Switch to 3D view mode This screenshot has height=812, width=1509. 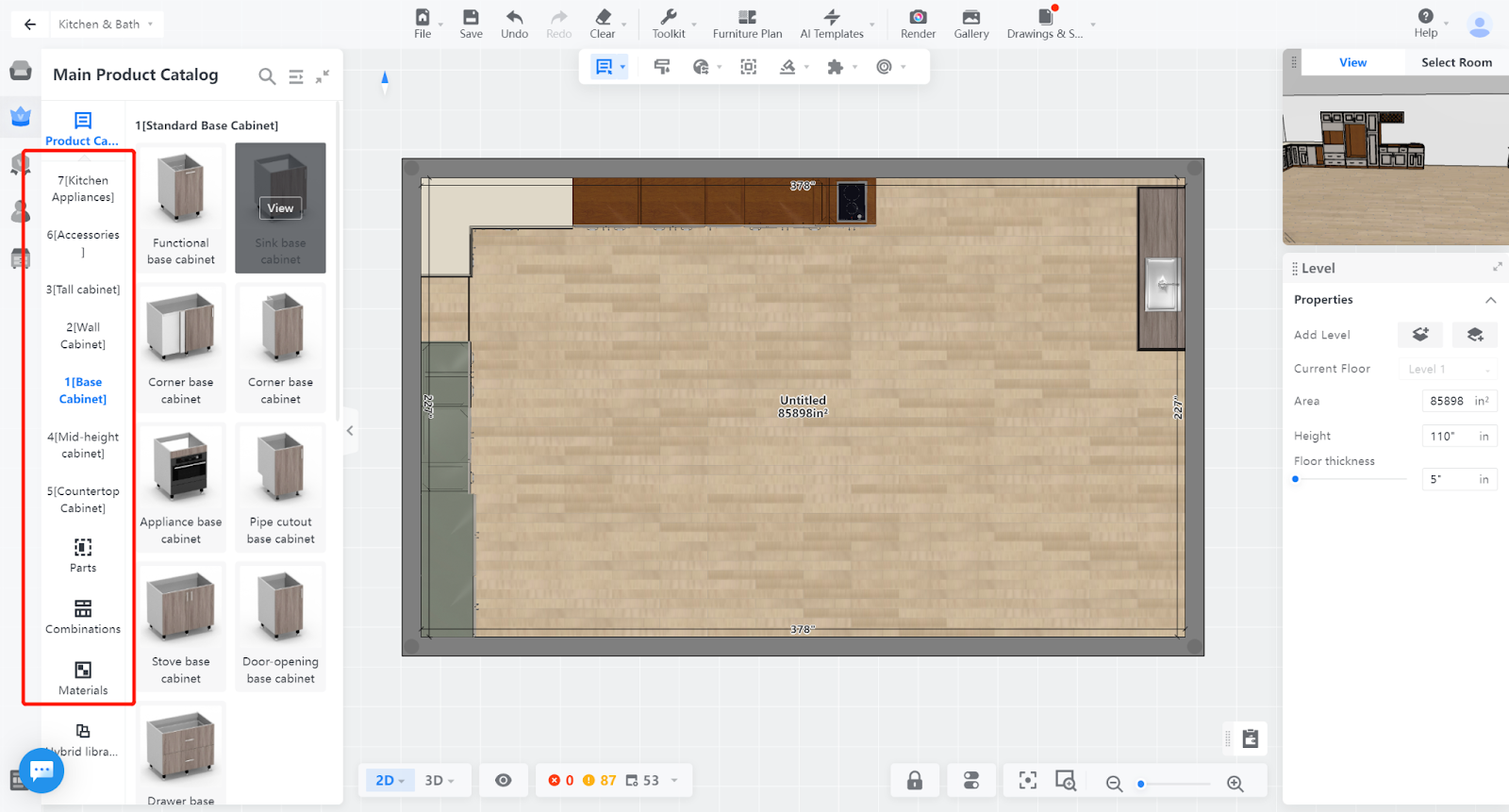click(x=439, y=780)
